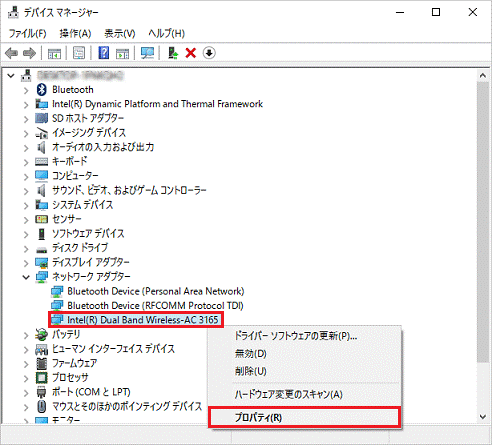Collapse the ネットワーク アダプター node

click(26, 277)
